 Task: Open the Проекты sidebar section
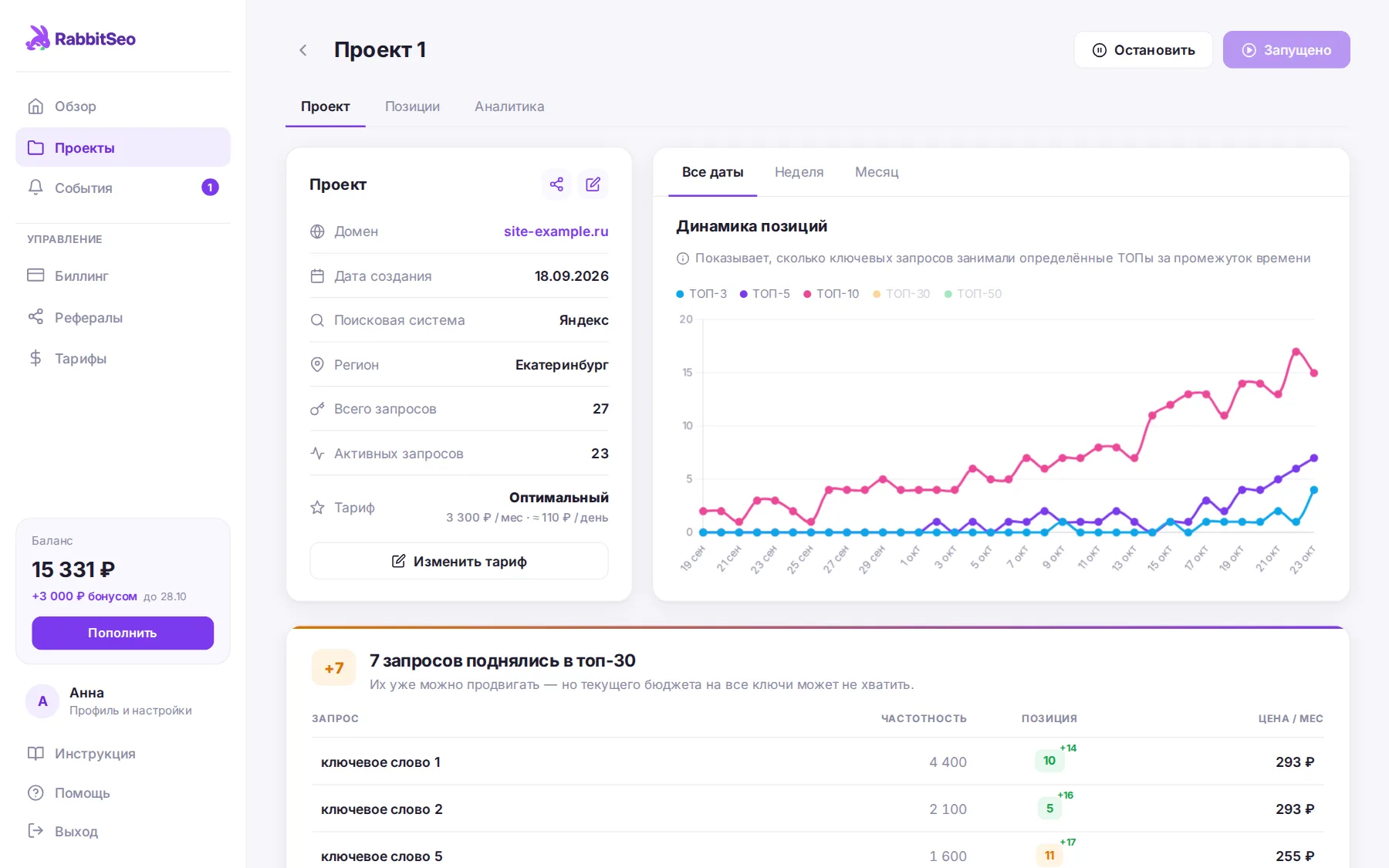coord(123,147)
